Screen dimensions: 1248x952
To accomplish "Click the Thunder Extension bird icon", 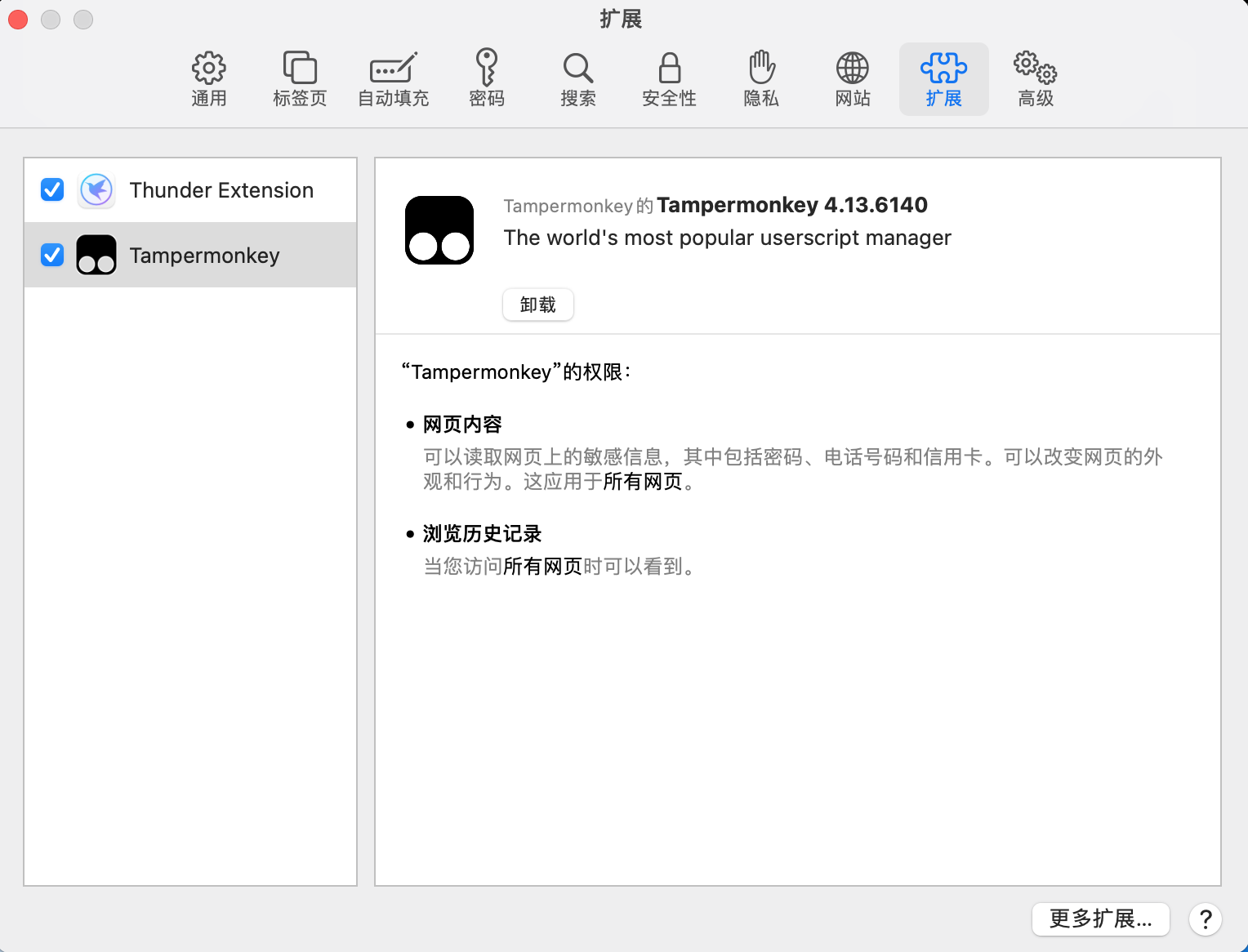I will [x=96, y=190].
